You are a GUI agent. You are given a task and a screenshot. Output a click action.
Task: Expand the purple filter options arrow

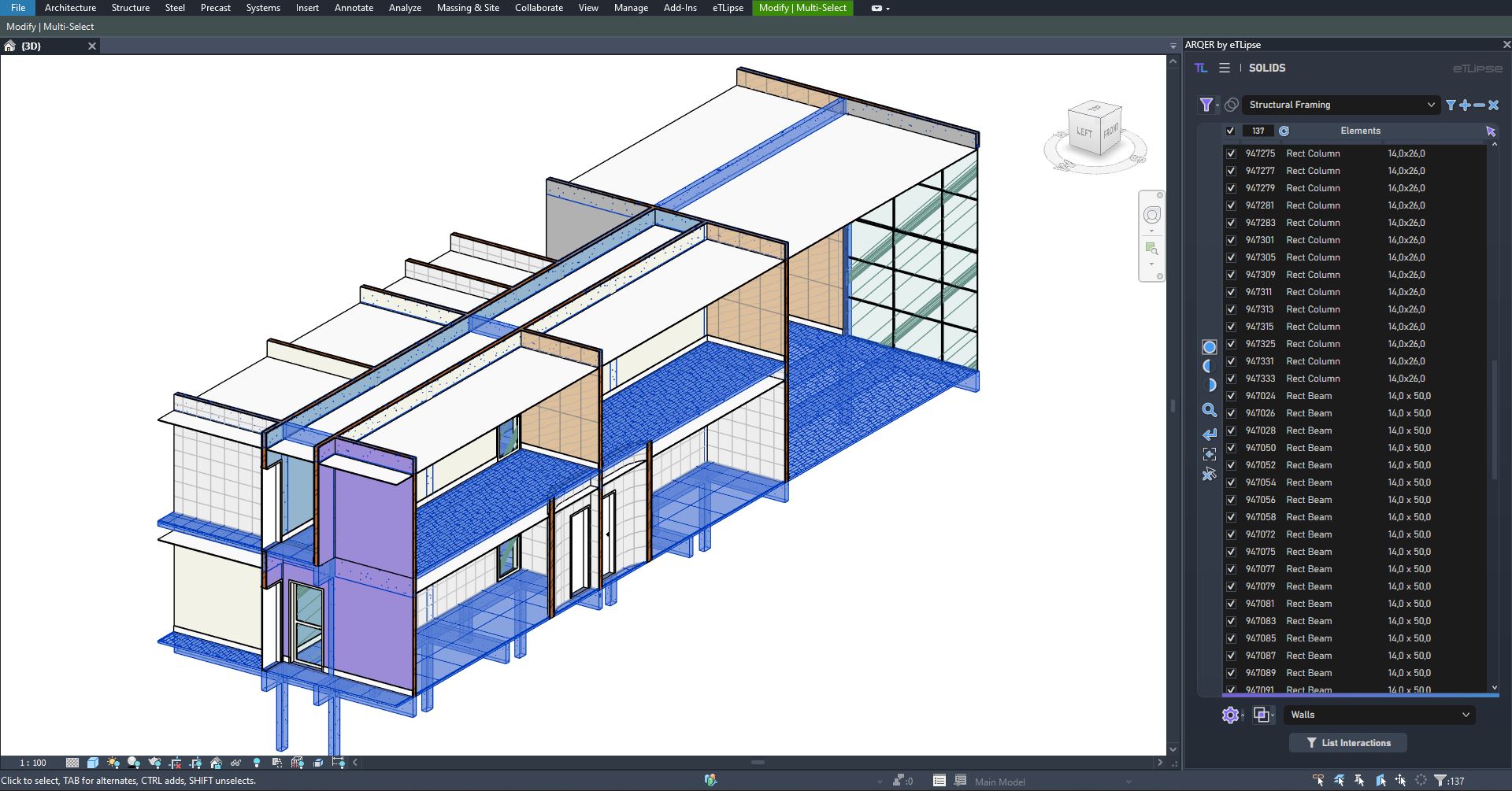[1217, 105]
